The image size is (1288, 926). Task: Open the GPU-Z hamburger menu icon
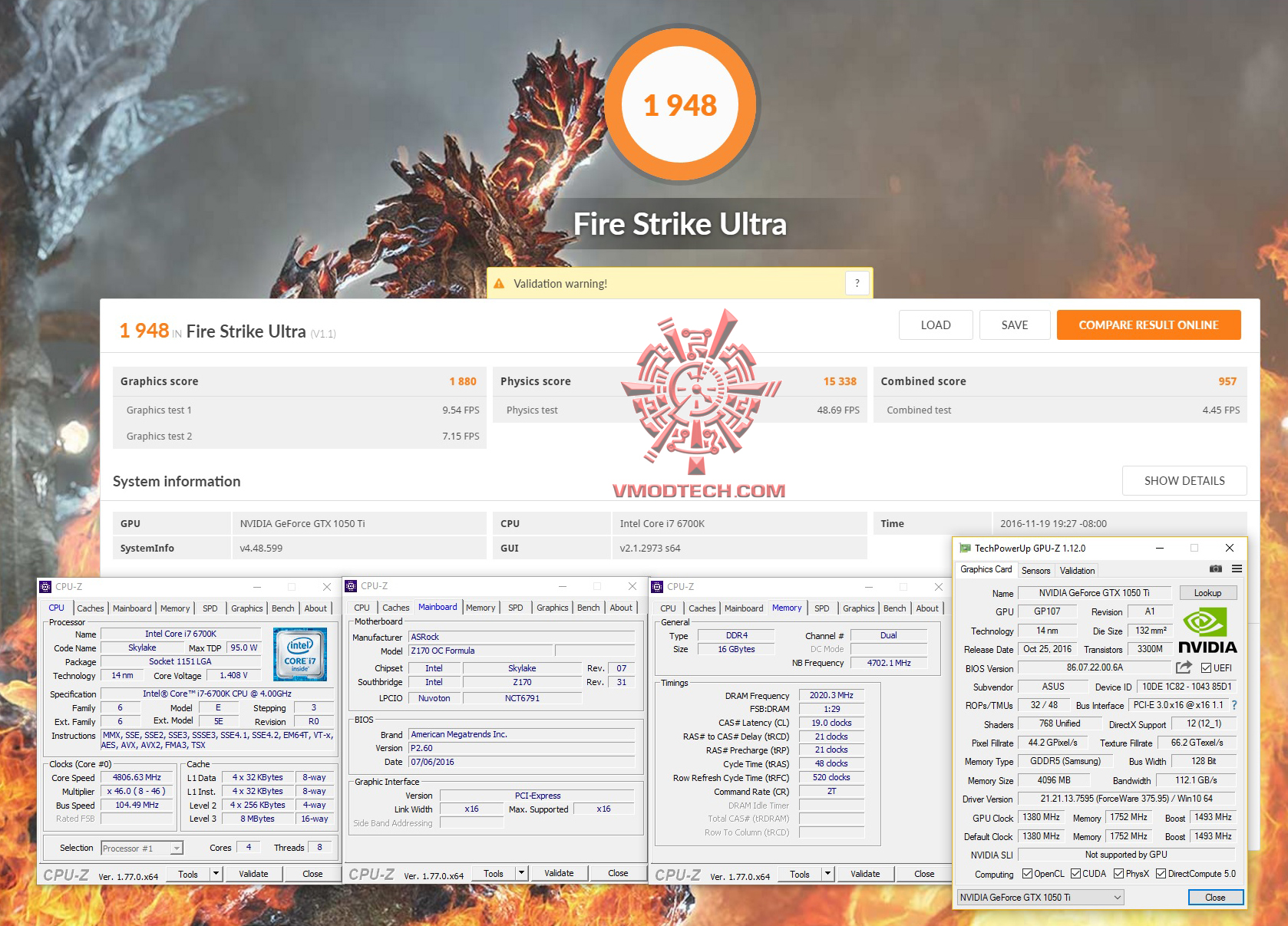pos(1237,569)
